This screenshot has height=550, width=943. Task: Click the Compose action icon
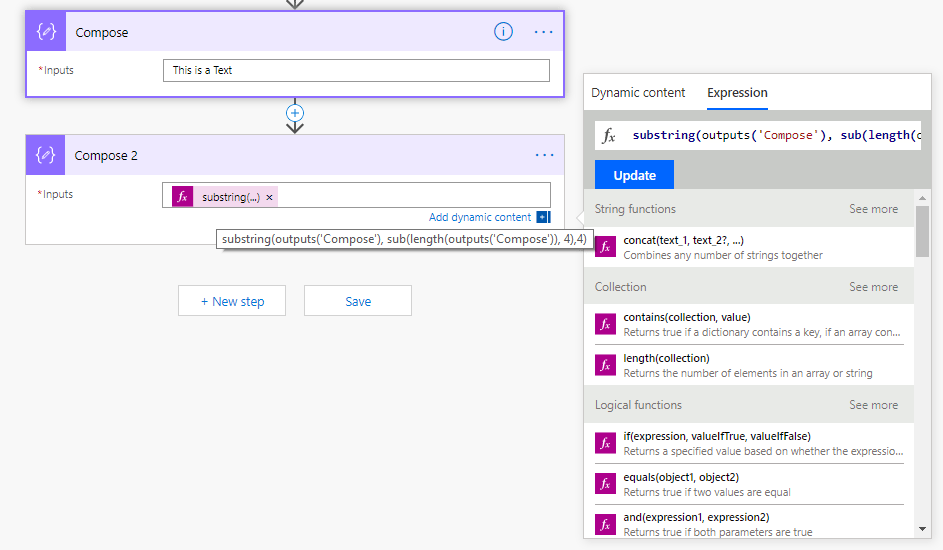(46, 31)
